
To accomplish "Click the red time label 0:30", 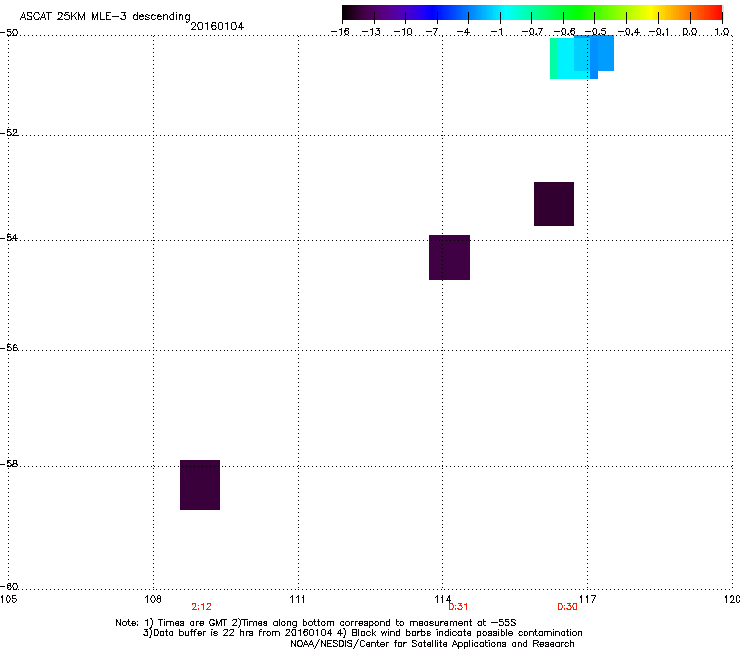I will tap(567, 607).
